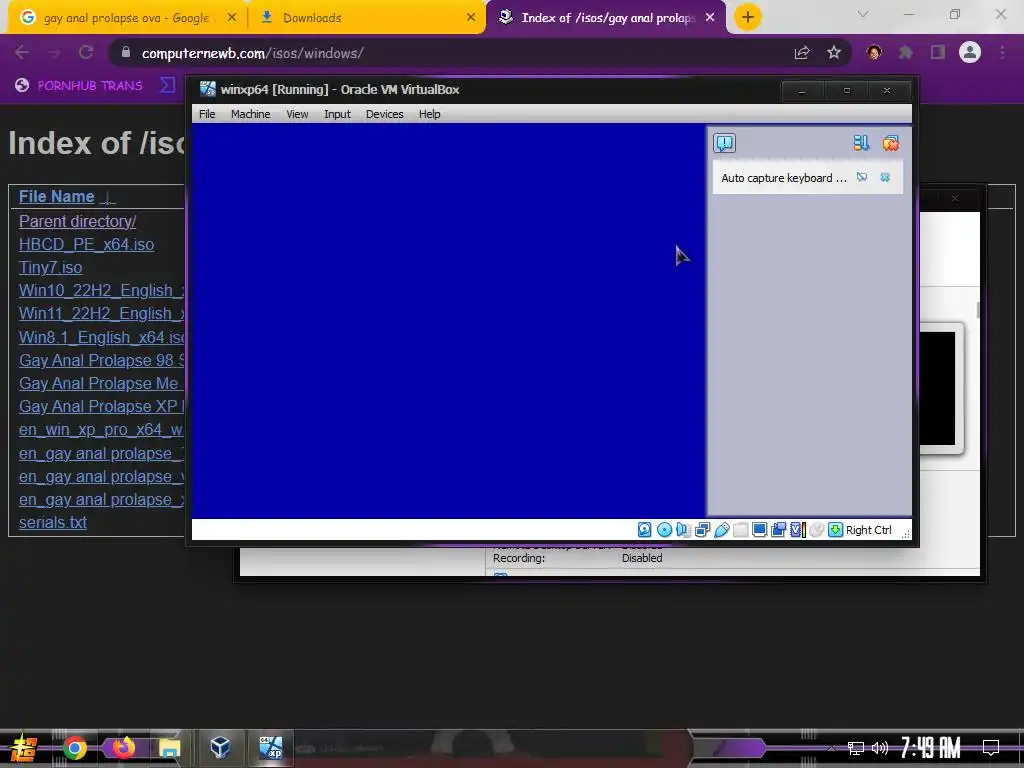Open the Chrome profile avatar icon
This screenshot has width=1024, height=768.
pos(970,52)
